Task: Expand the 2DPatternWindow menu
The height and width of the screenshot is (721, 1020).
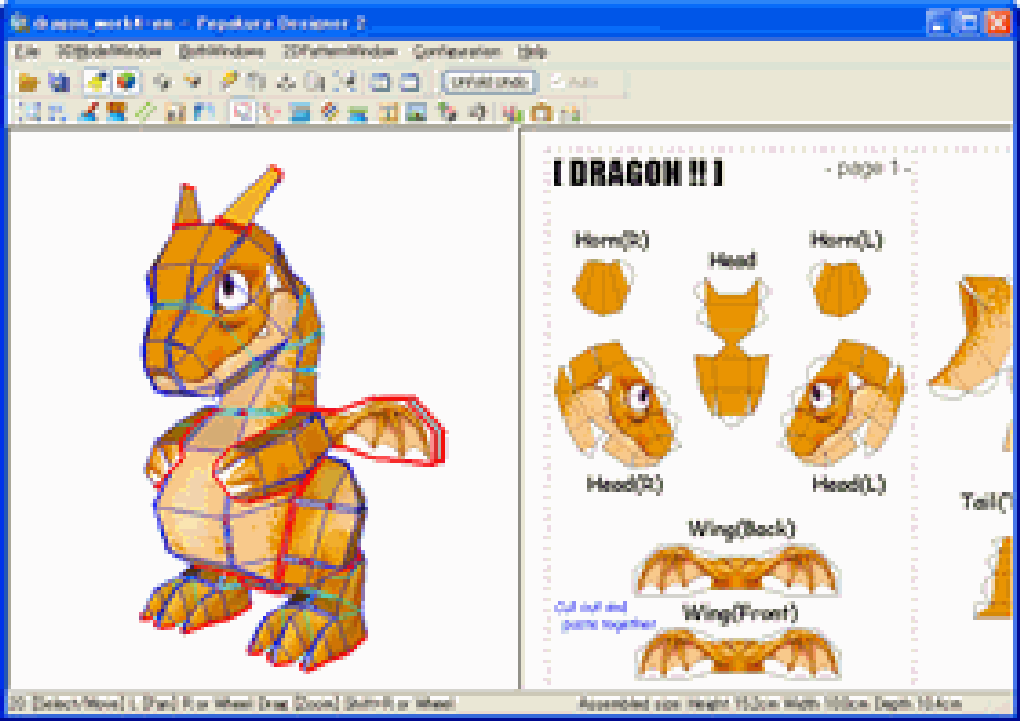Action: point(340,52)
